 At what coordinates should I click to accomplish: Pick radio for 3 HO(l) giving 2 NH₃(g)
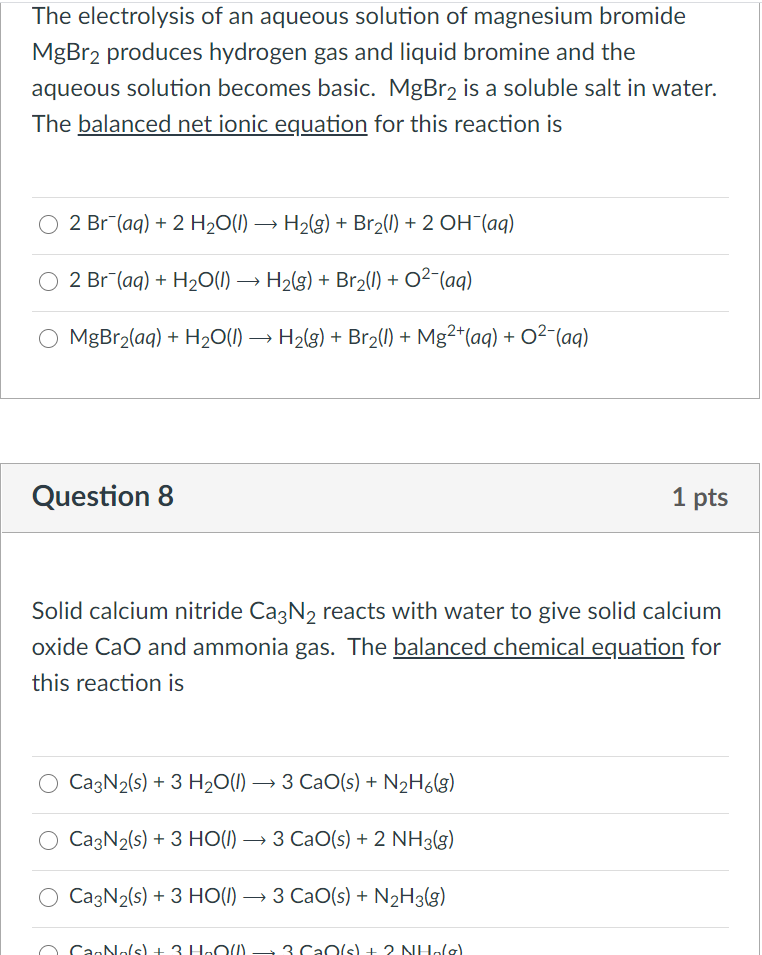pos(49,840)
